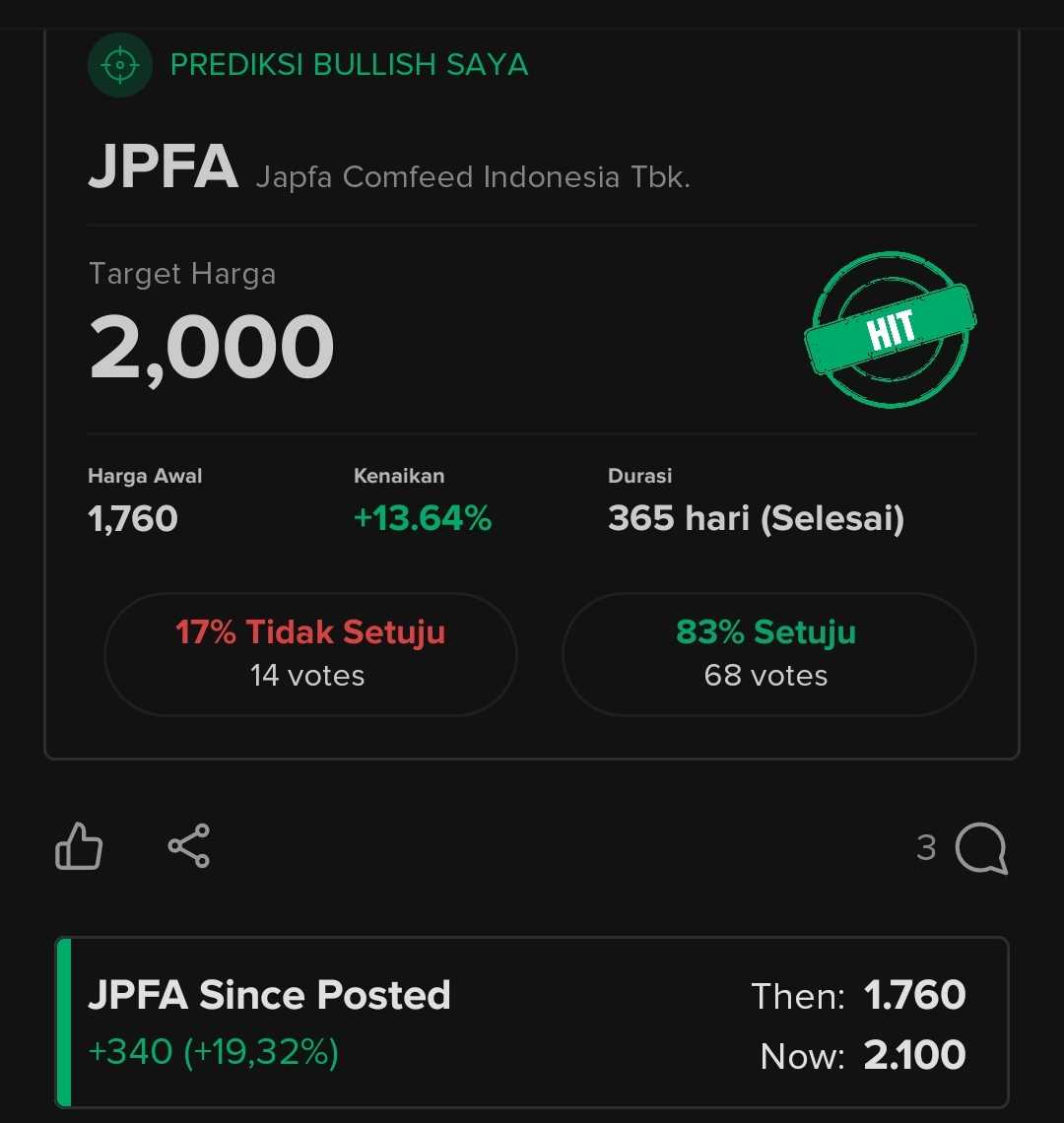Open the JPFA Since Posted card

click(532, 1022)
